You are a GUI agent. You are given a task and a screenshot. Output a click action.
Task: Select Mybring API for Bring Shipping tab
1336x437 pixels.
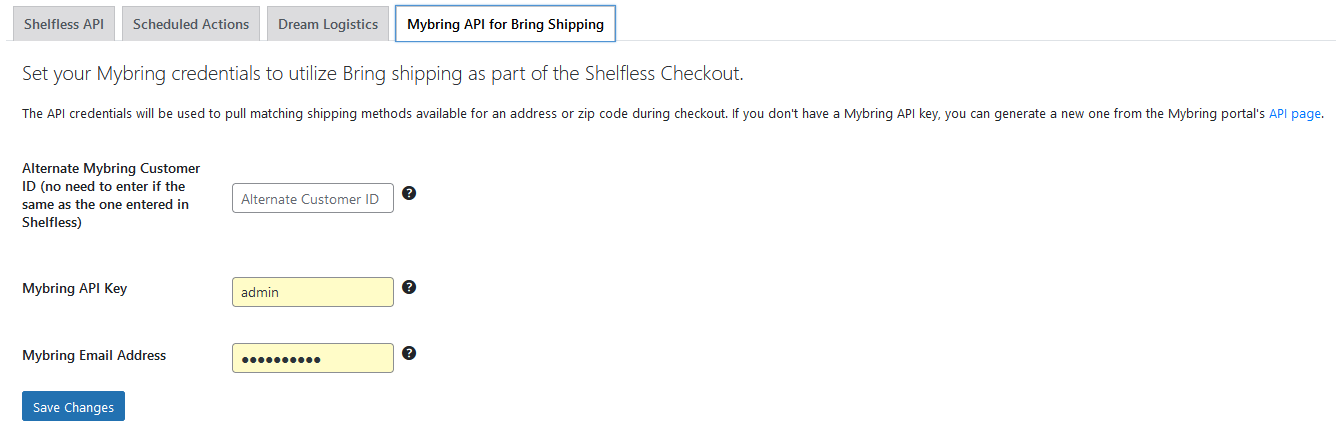click(x=505, y=23)
